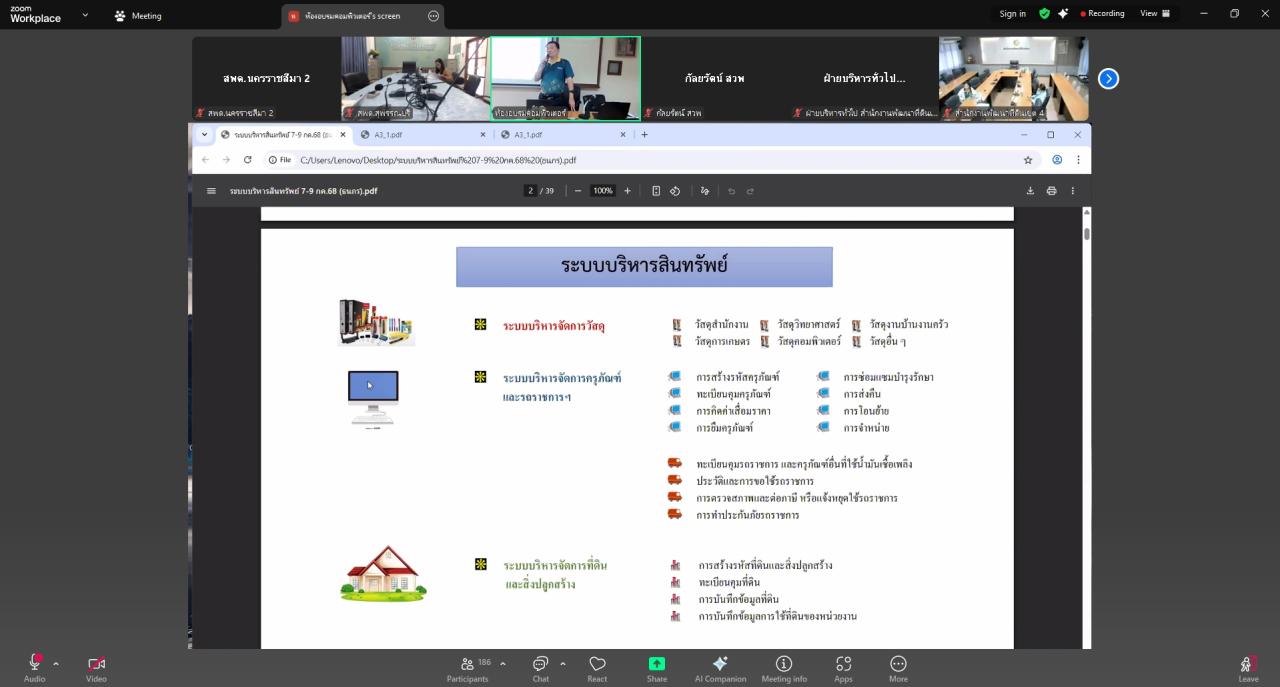
Task: Select the Meeting tab in title bar
Action: pyautogui.click(x=138, y=16)
